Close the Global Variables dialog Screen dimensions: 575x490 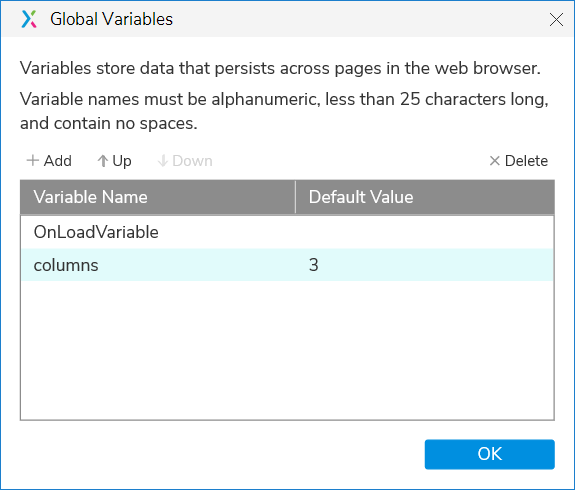(556, 19)
